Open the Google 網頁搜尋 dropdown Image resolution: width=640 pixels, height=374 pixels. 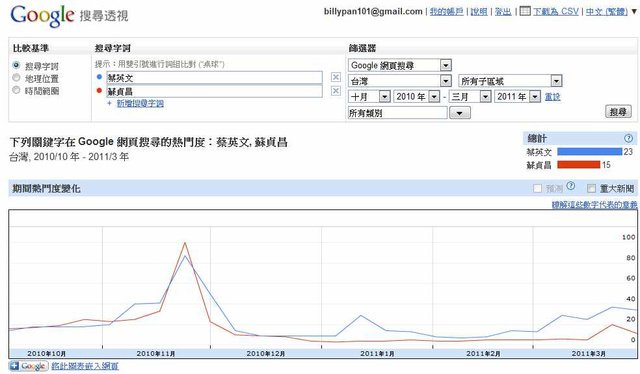pos(399,65)
